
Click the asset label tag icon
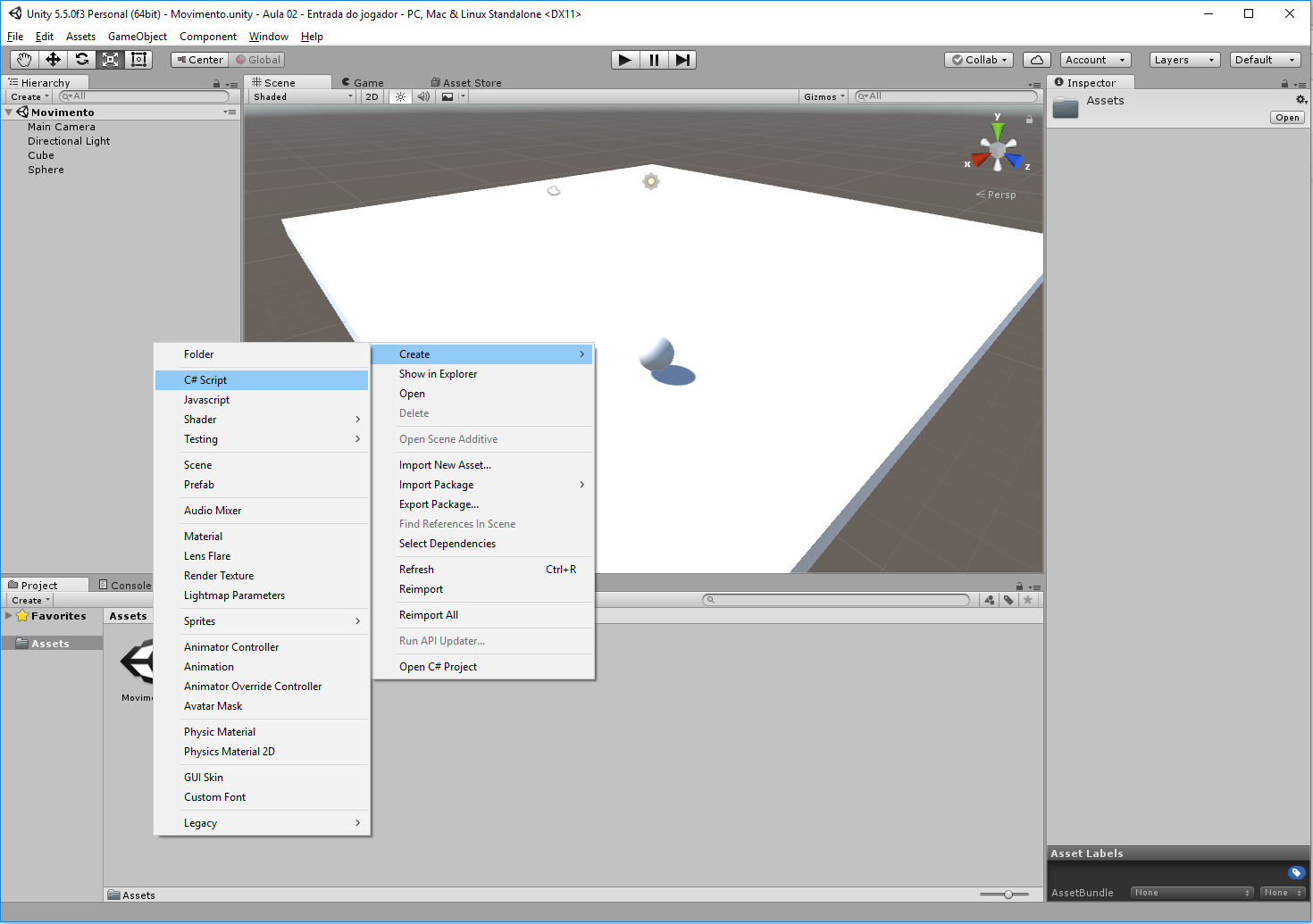[x=1296, y=872]
